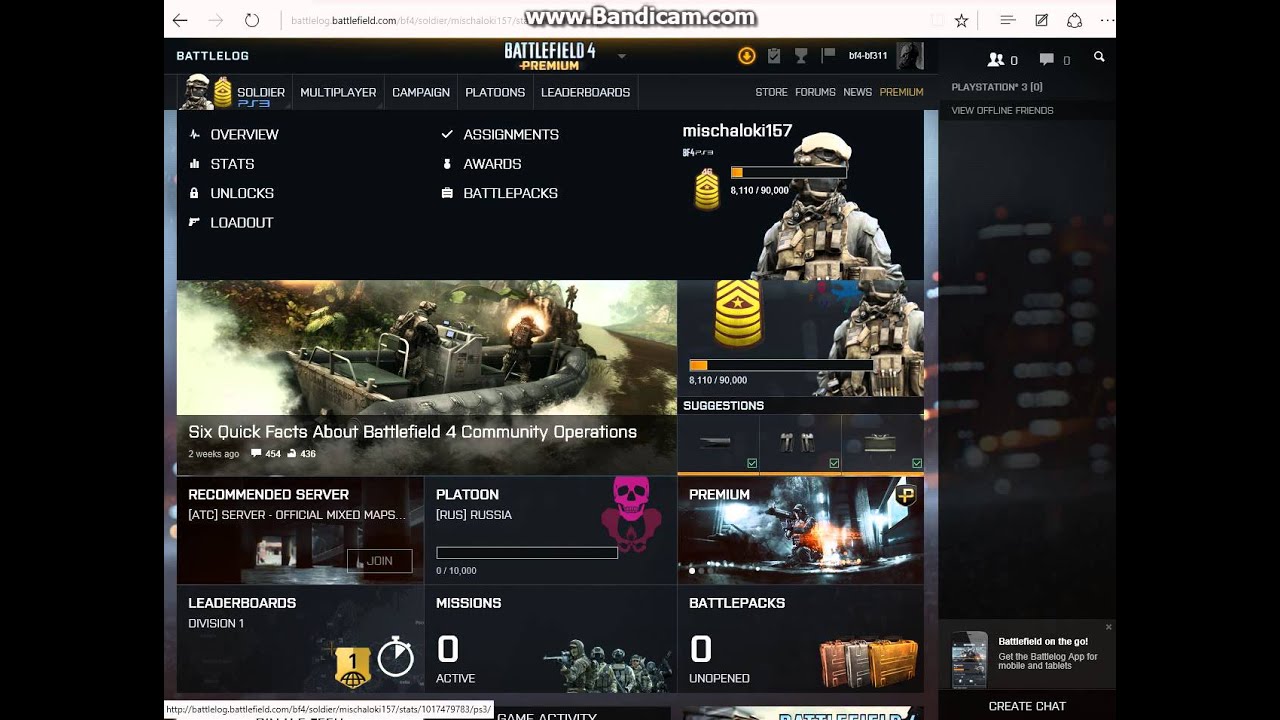Image resolution: width=1280 pixels, height=720 pixels.
Task: Click the browser address bar
Action: click(600, 20)
